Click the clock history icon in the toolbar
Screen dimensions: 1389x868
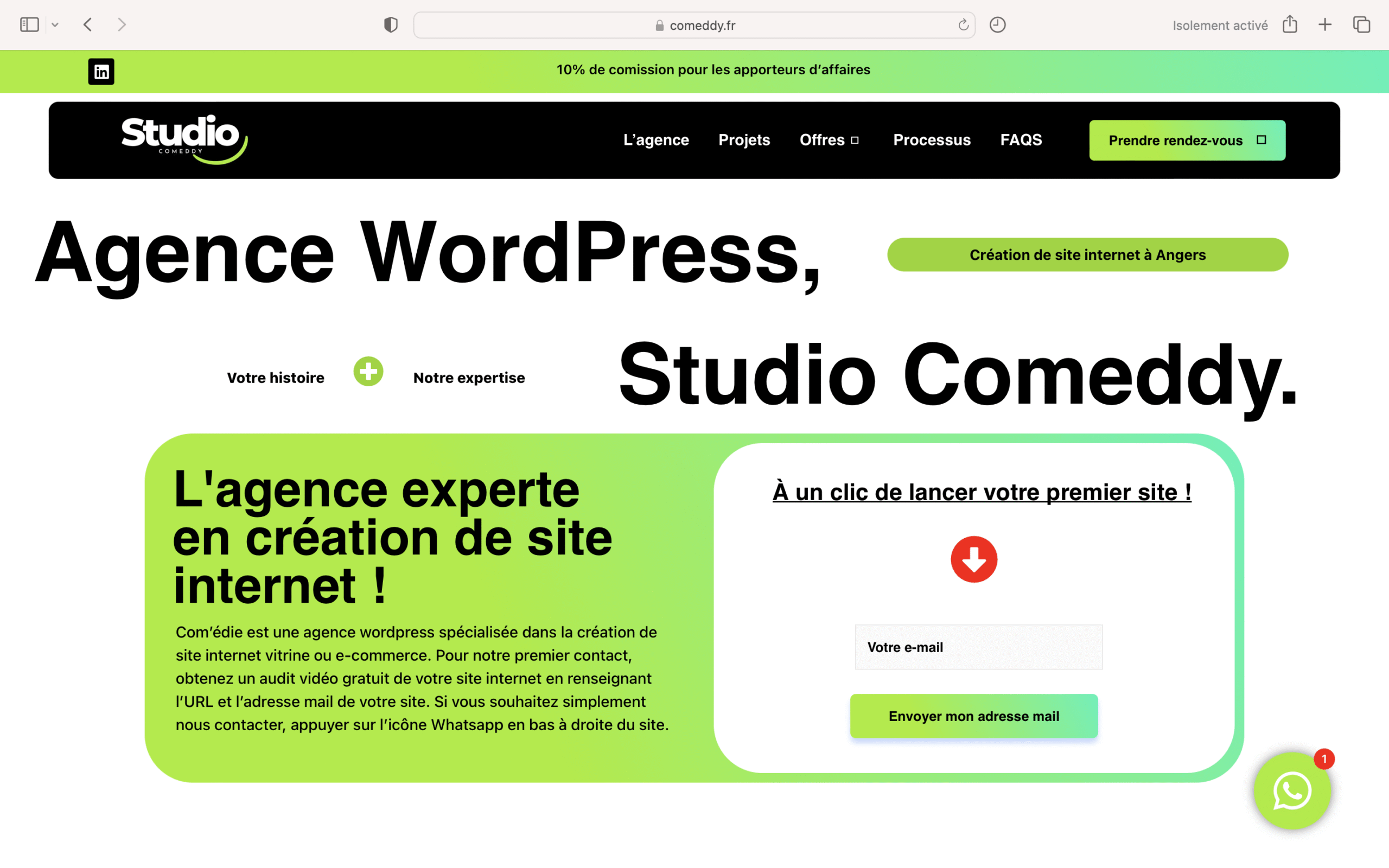(x=998, y=25)
